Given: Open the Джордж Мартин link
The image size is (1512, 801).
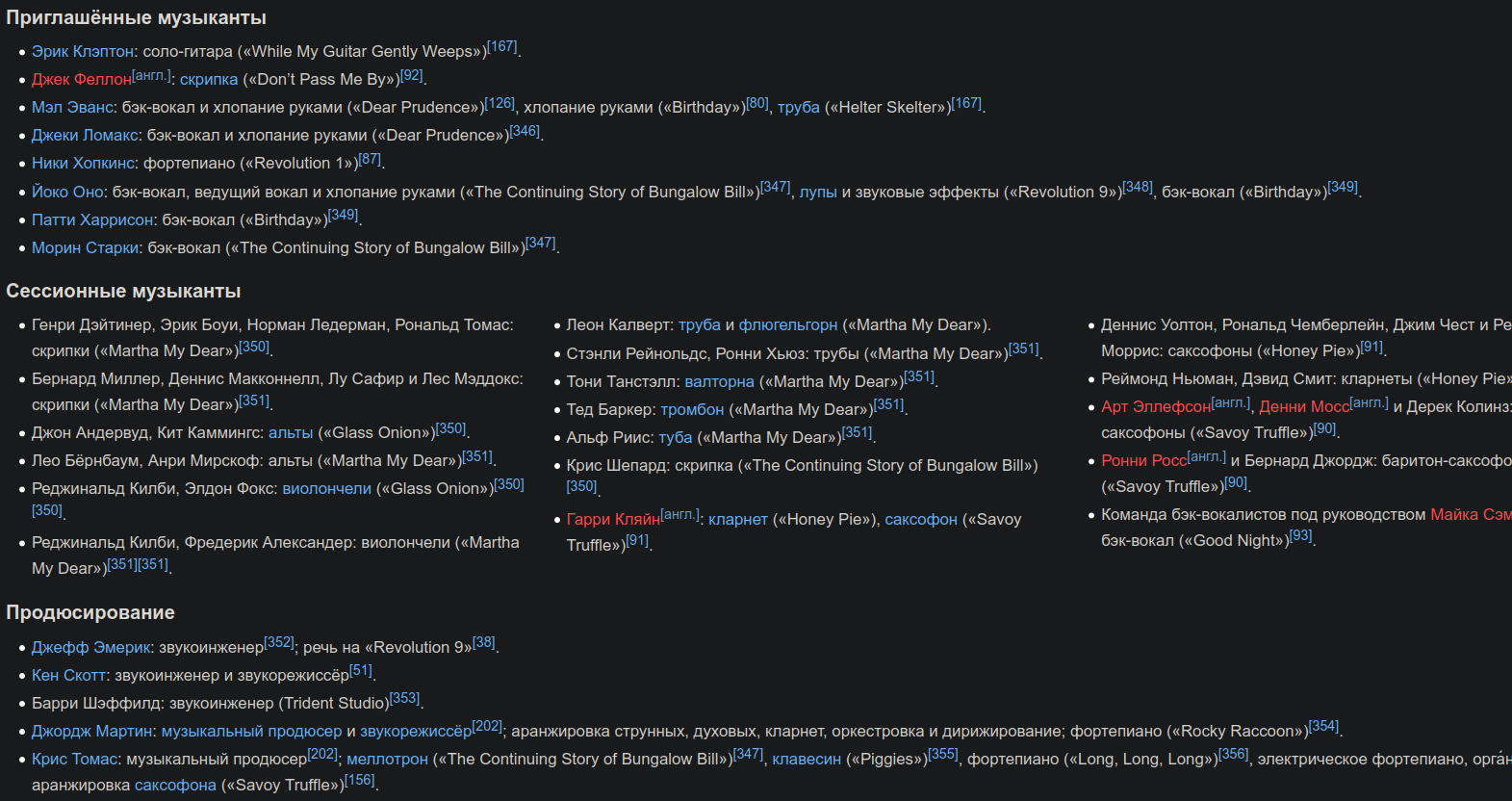Looking at the screenshot, I should point(92,731).
